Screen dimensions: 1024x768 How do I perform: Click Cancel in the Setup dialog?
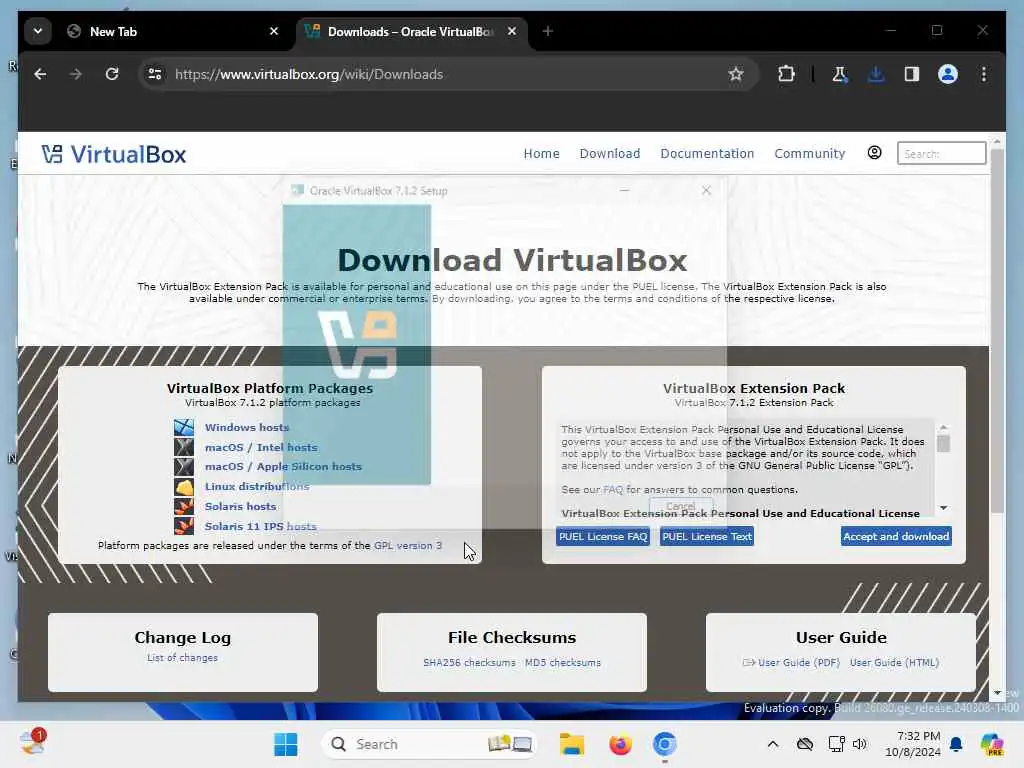click(680, 506)
